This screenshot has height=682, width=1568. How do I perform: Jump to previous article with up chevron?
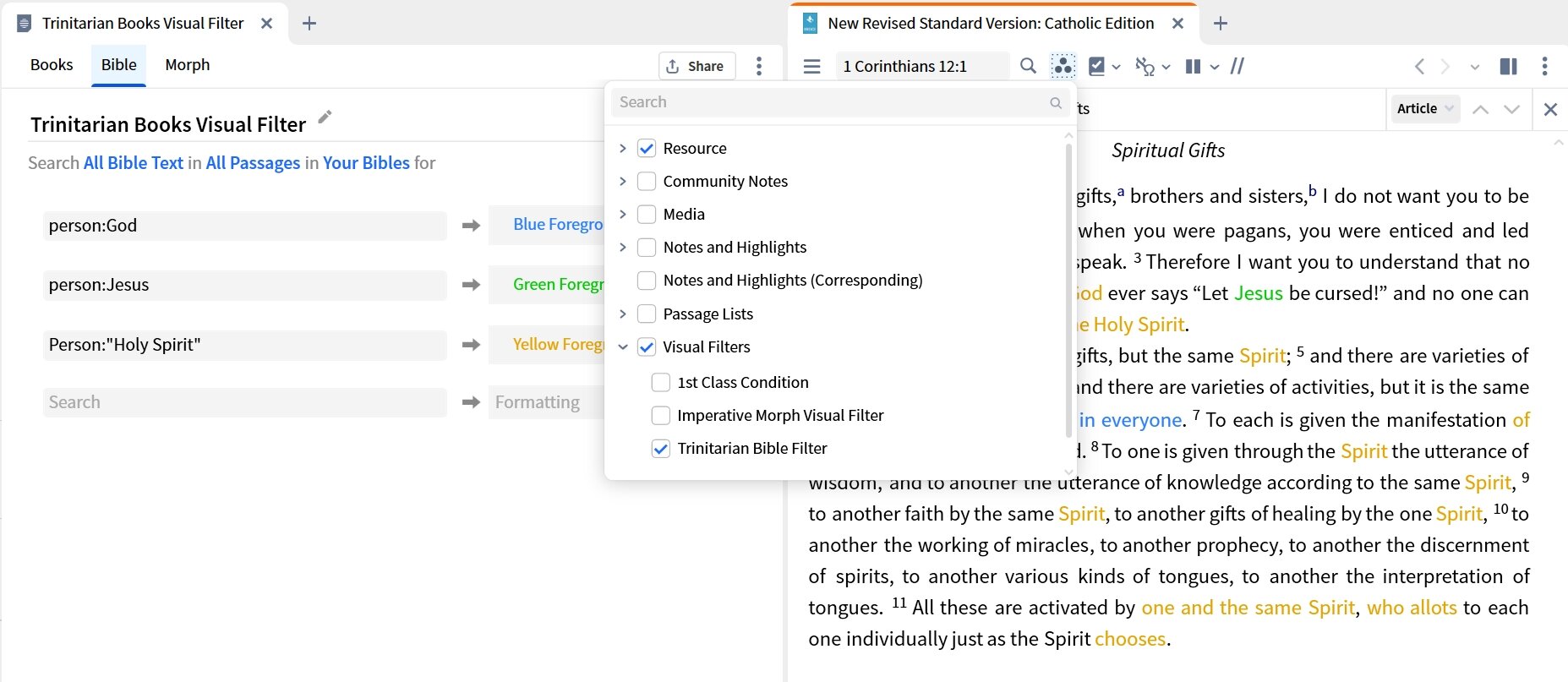pos(1480,109)
